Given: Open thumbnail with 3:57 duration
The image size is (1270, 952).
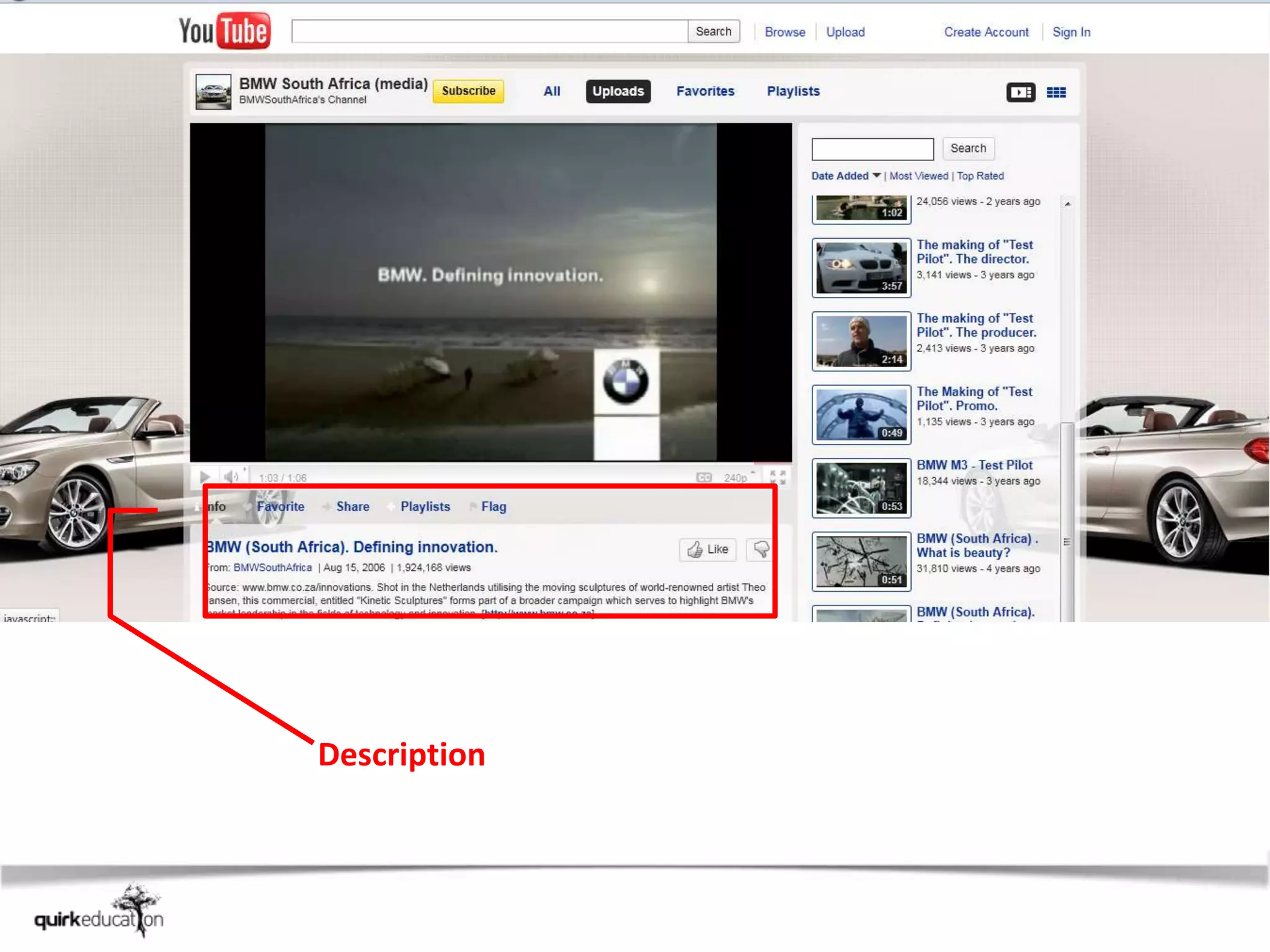Looking at the screenshot, I should [x=861, y=268].
